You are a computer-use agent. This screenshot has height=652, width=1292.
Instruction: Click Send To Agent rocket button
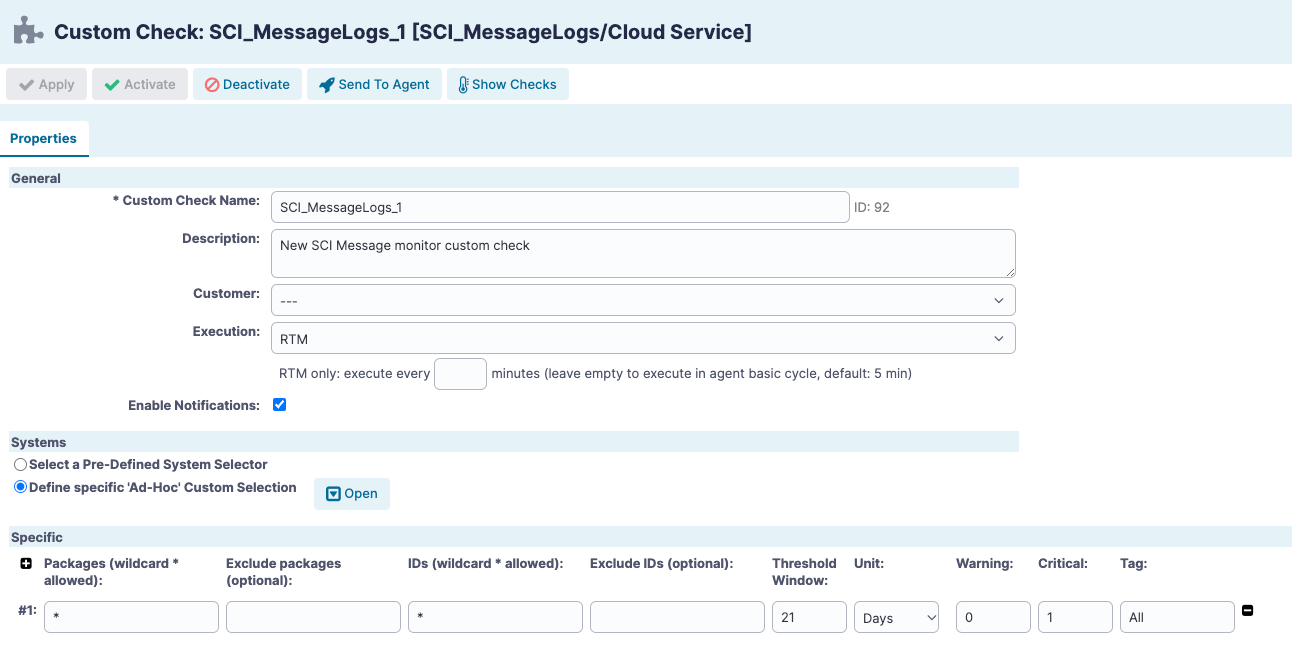click(374, 84)
